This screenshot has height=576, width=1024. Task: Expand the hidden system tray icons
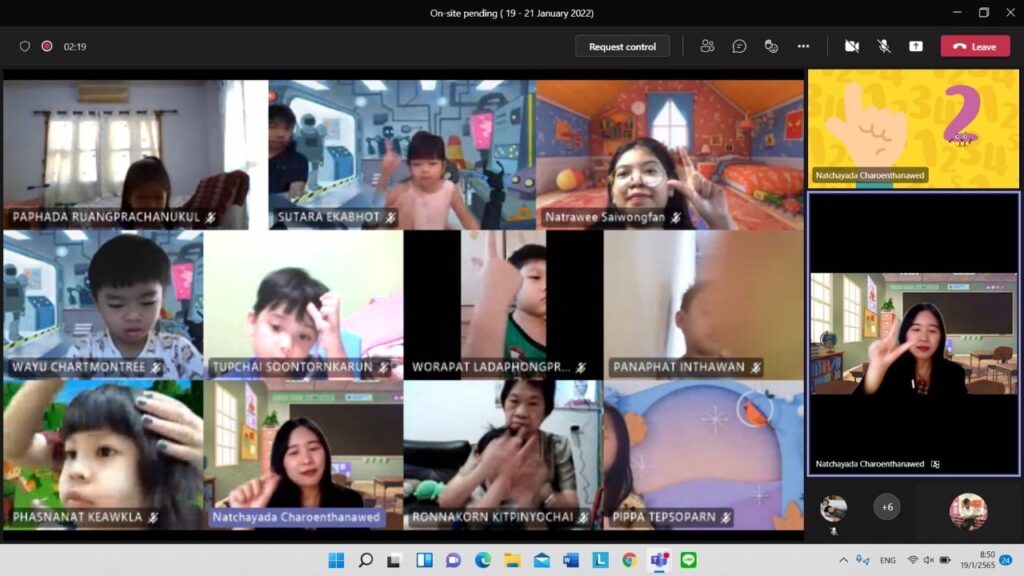[844, 560]
